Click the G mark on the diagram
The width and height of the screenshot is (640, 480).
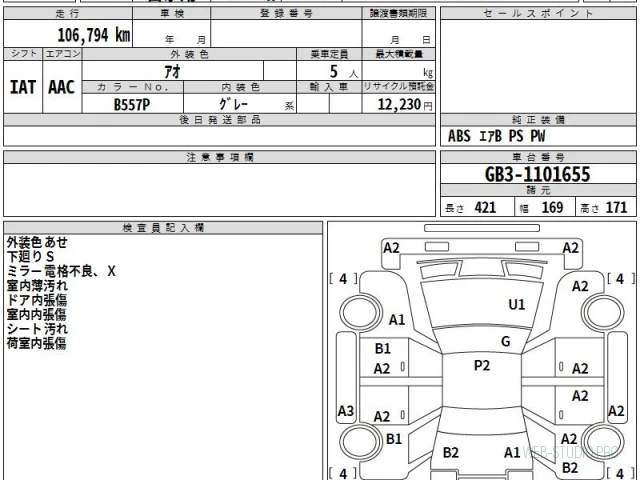pyautogui.click(x=506, y=341)
